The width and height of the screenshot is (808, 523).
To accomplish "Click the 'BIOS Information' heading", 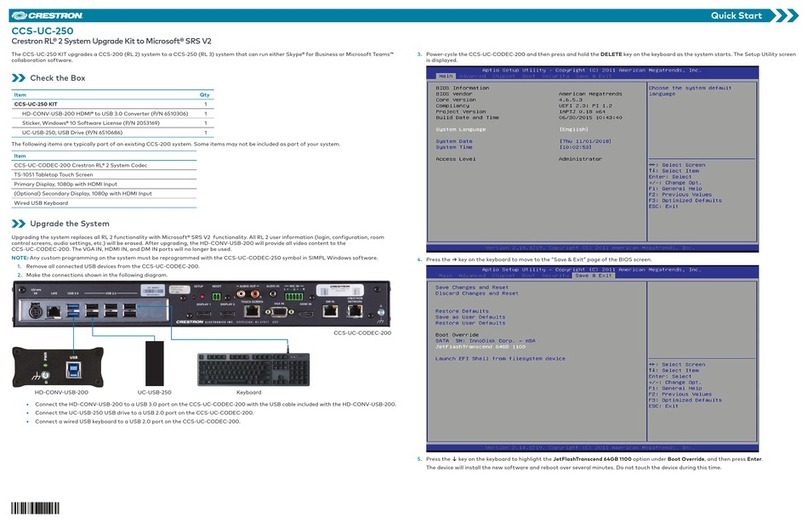I will tap(462, 88).
